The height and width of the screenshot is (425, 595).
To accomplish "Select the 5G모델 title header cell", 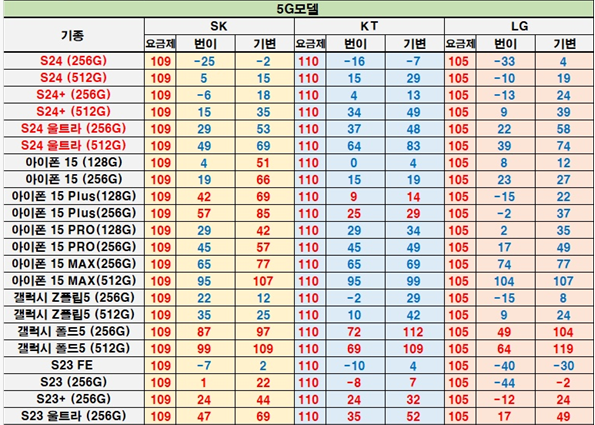I will coord(298,9).
